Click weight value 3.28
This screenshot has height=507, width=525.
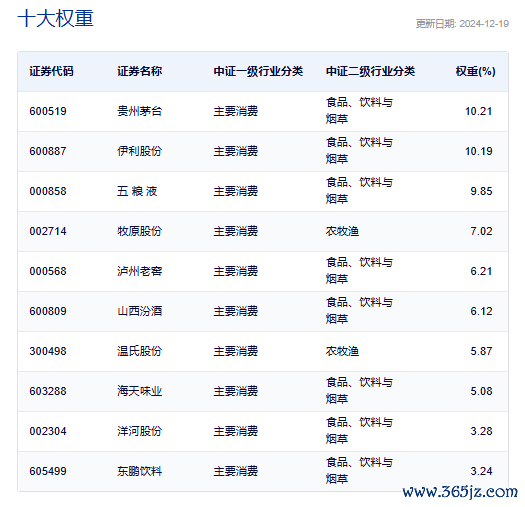pyautogui.click(x=481, y=431)
